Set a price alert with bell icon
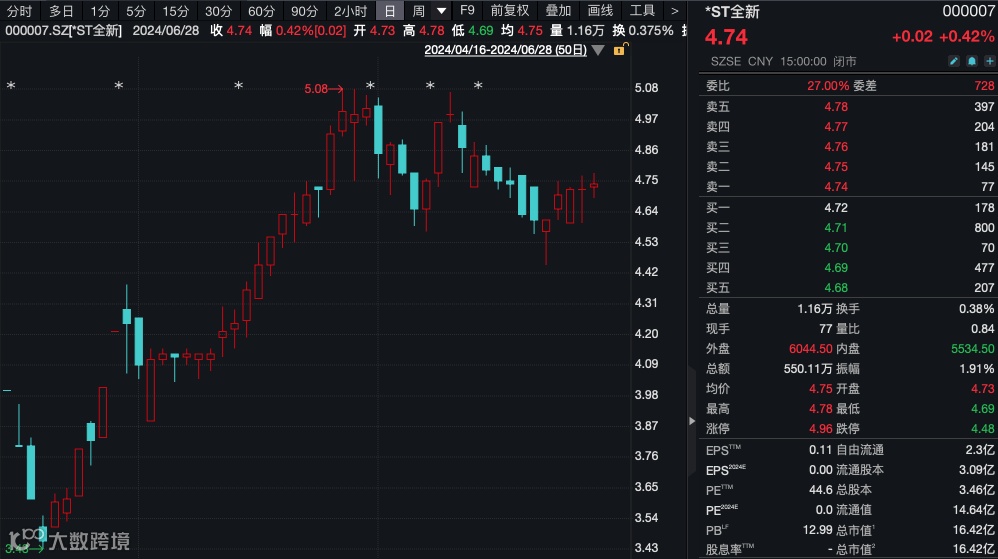Image resolution: width=998 pixels, height=559 pixels. click(972, 61)
